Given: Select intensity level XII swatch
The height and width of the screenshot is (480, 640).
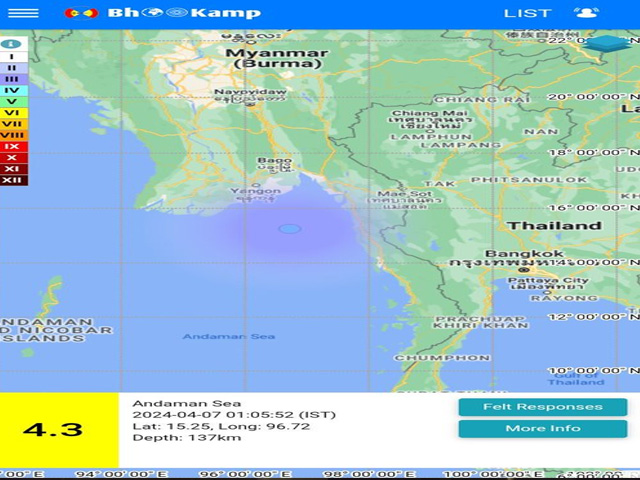Looking at the screenshot, I should tap(12, 180).
